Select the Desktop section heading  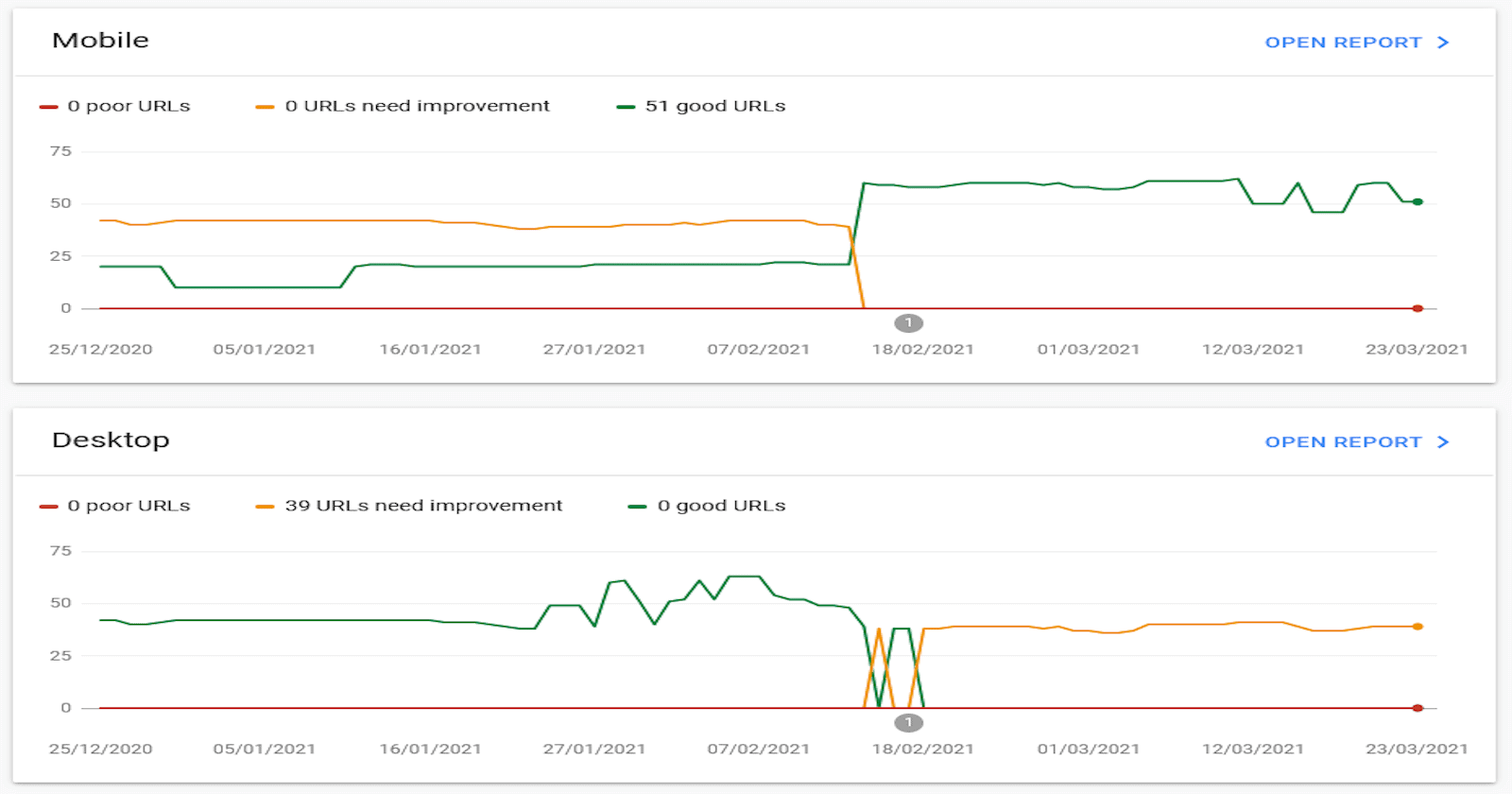111,440
